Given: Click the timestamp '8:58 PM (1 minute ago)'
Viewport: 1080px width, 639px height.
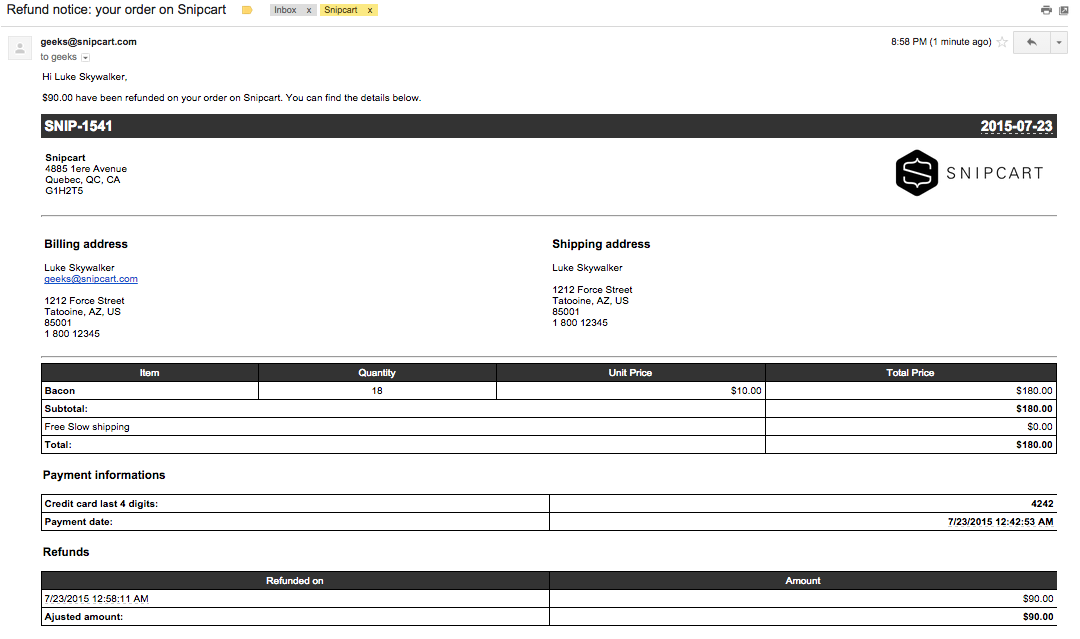Looking at the screenshot, I should coord(941,42).
